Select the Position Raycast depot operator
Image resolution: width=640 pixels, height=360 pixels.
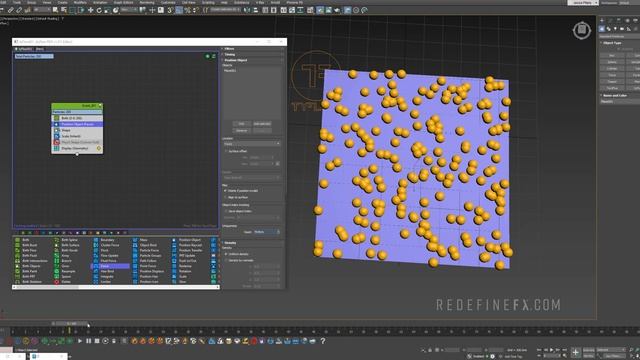187,245
